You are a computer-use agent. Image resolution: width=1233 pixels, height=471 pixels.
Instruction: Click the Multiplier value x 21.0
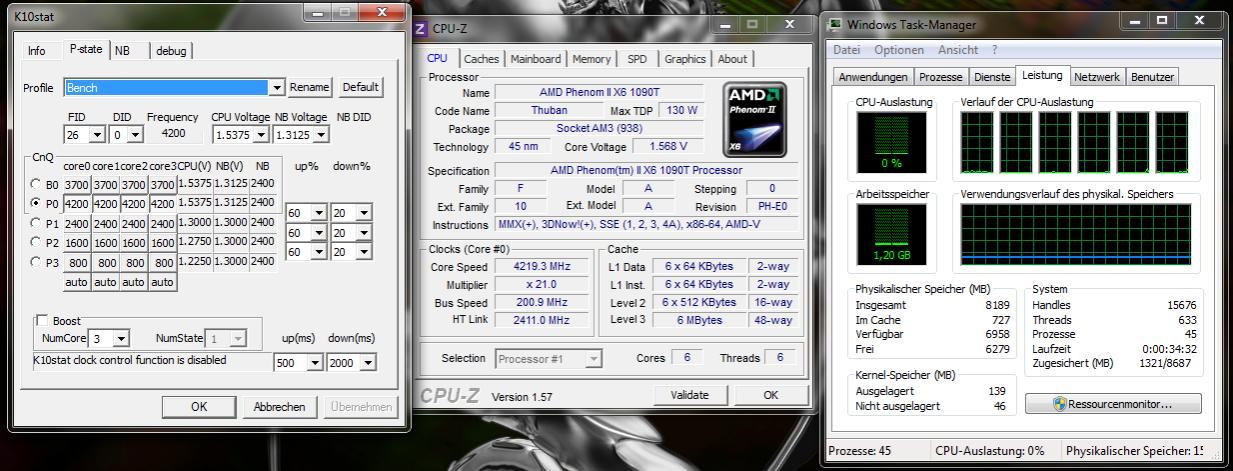coord(543,285)
